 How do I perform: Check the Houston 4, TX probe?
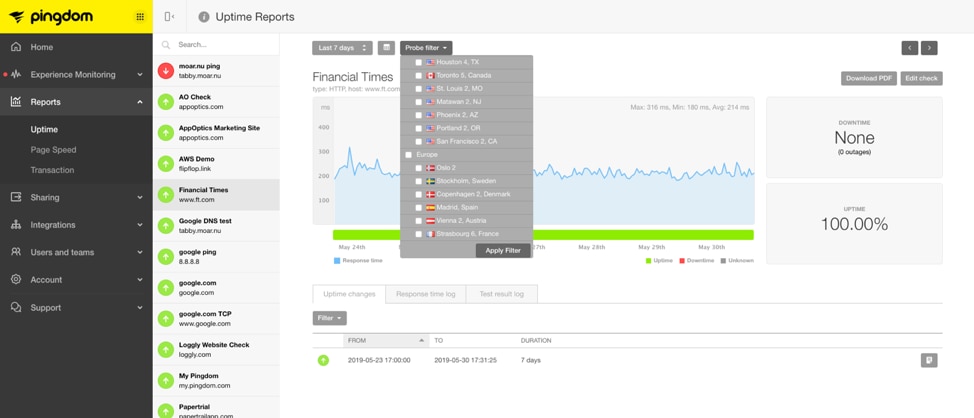pos(419,62)
